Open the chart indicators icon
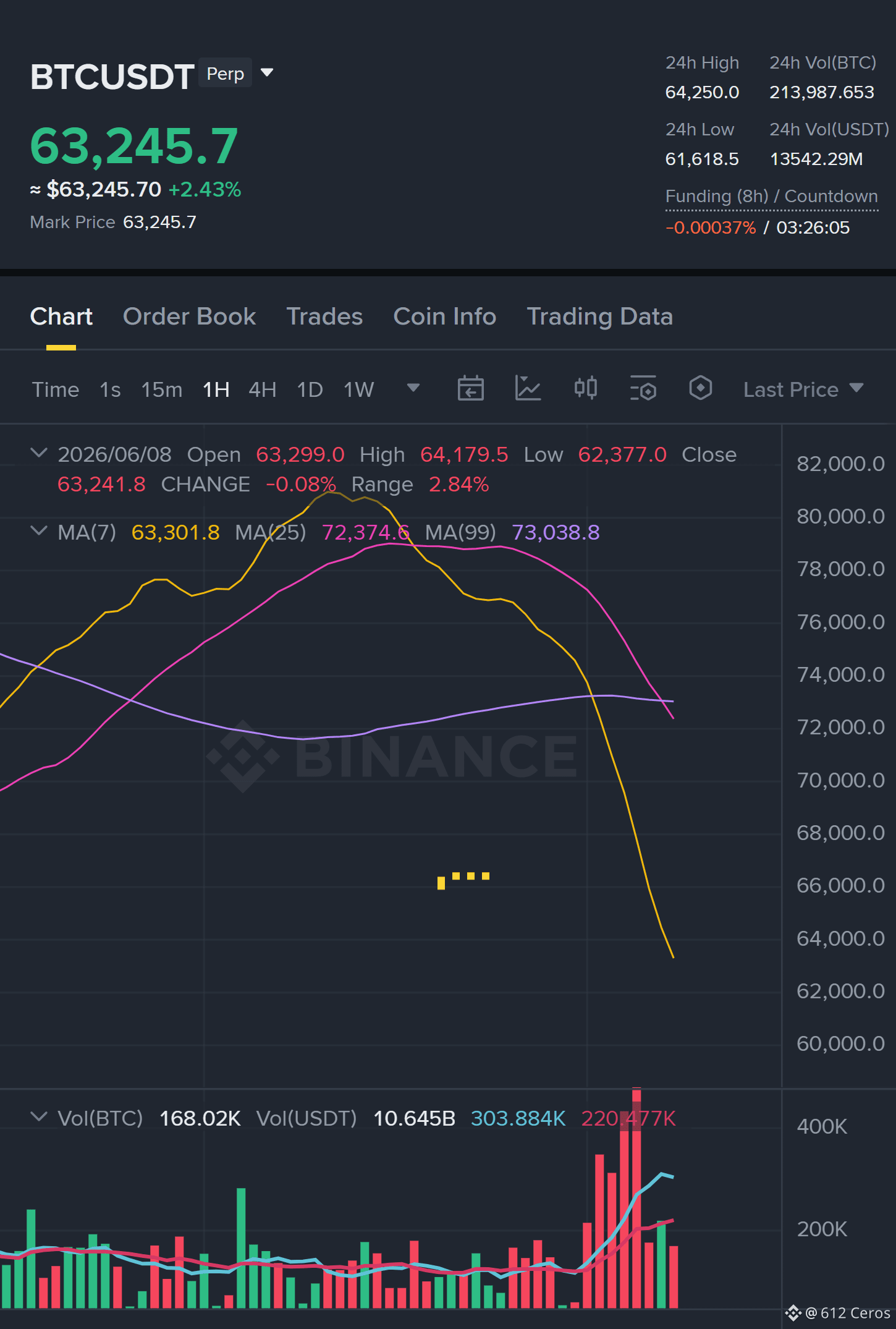 coord(528,389)
